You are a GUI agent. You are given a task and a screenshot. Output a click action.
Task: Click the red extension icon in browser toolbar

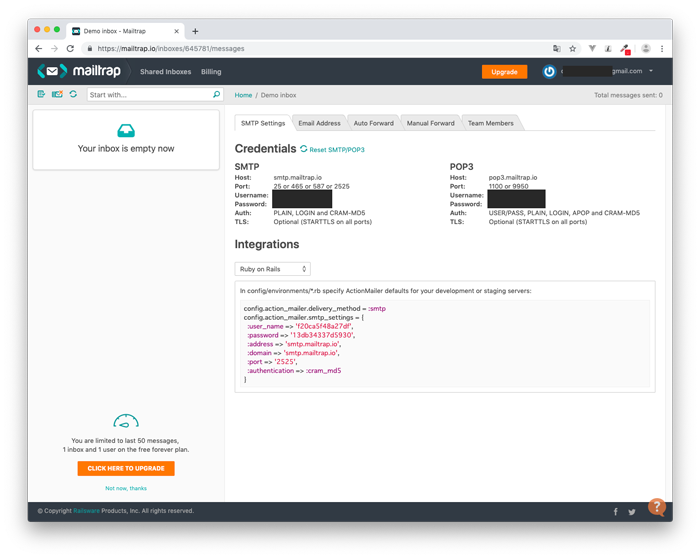[625, 49]
